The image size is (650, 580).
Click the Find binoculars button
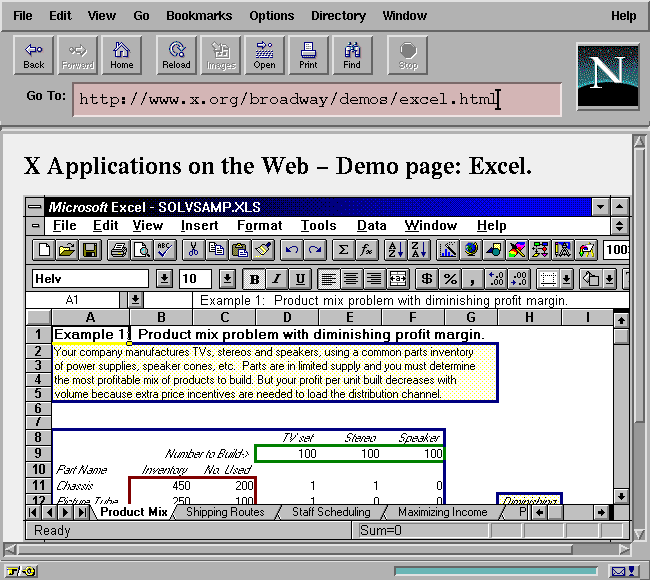(352, 55)
